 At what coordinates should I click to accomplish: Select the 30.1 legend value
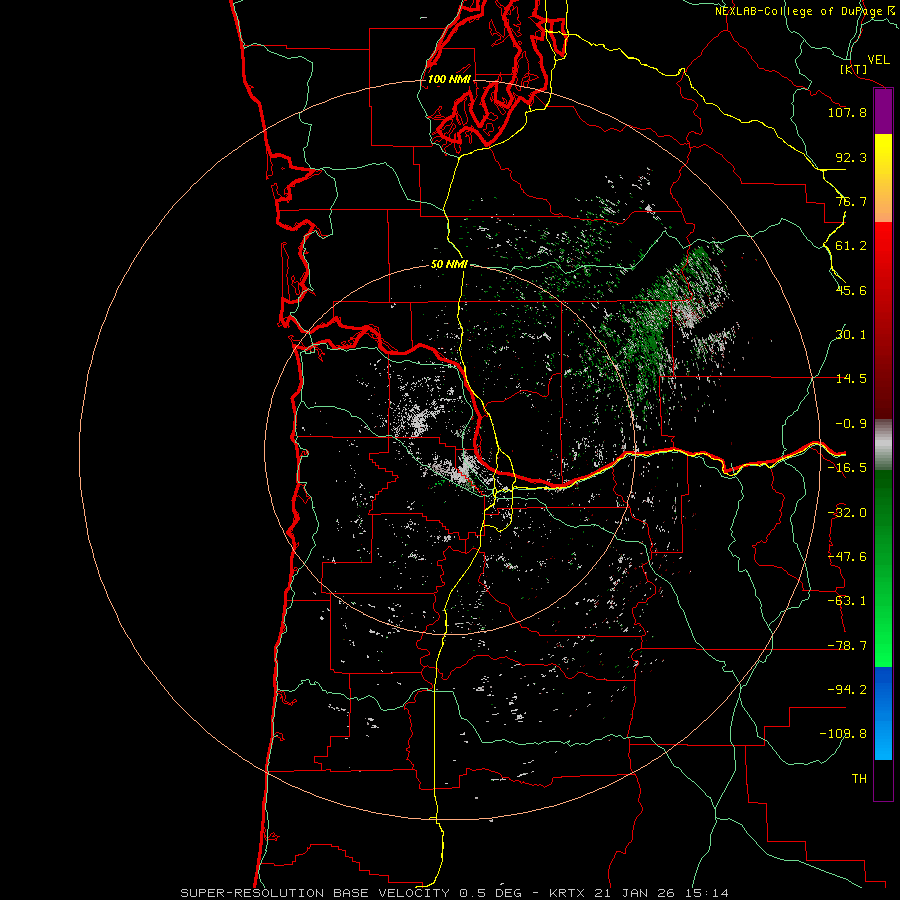851,335
